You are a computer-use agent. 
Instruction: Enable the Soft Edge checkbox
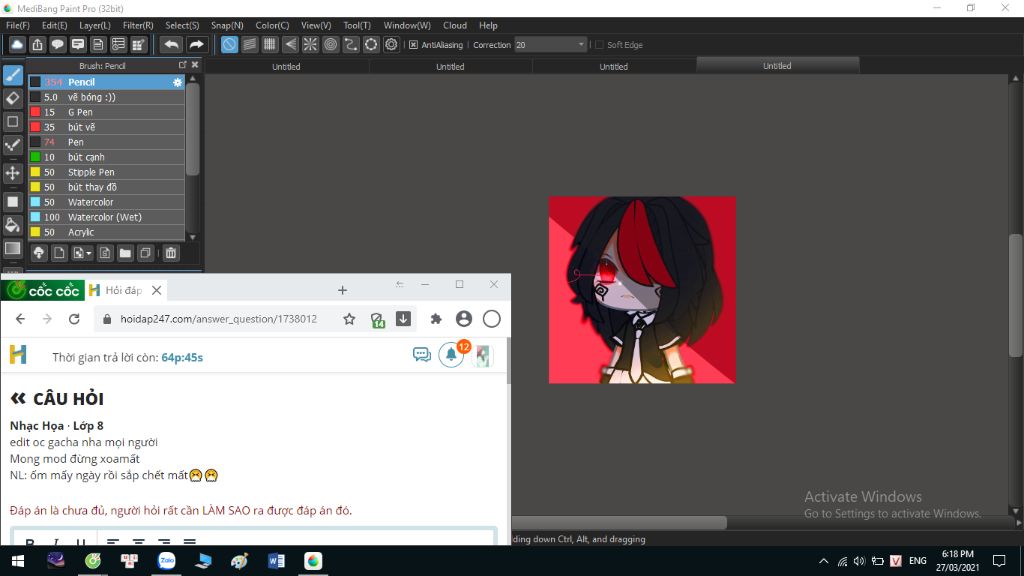pos(600,45)
